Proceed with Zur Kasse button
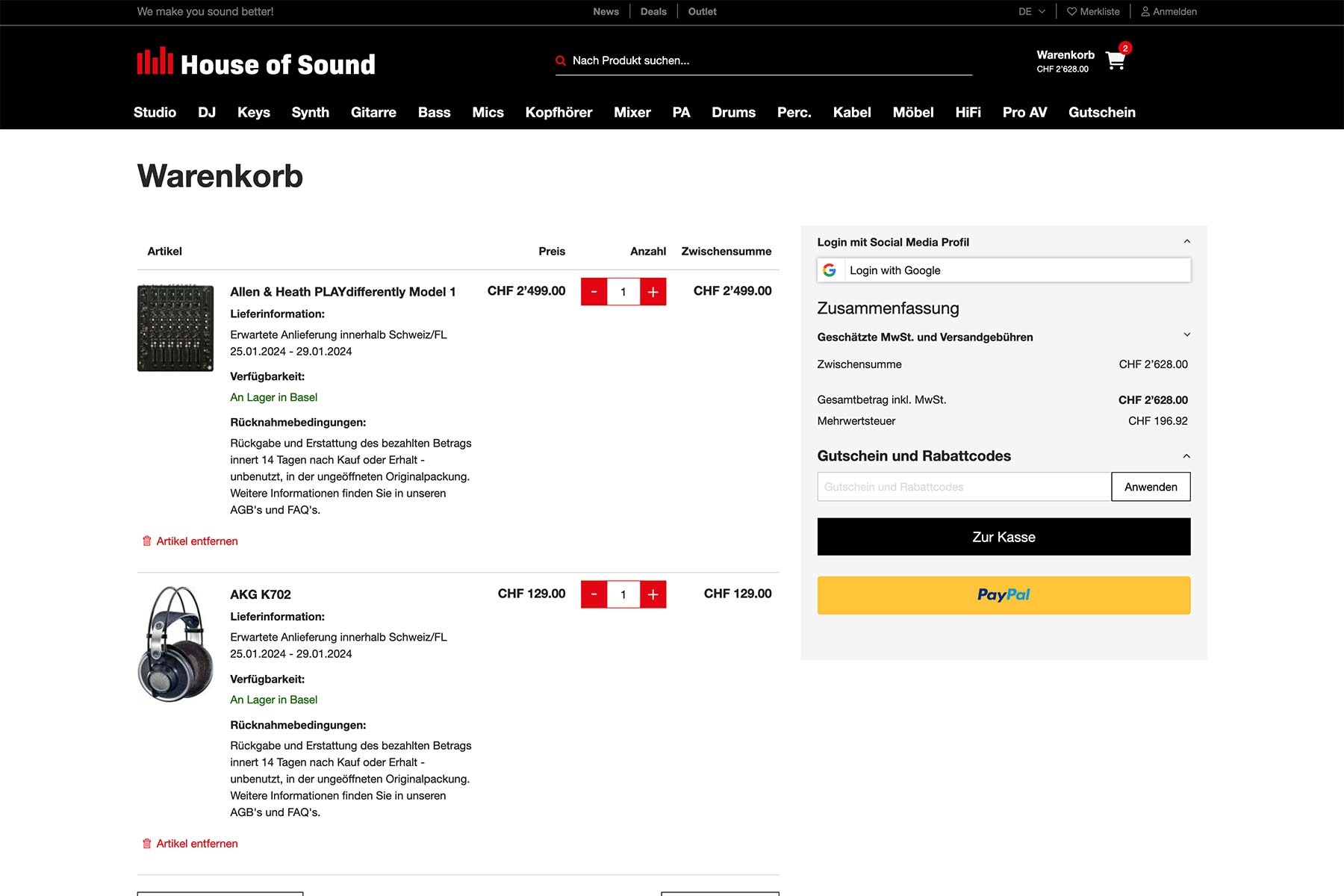Image resolution: width=1344 pixels, height=896 pixels. click(x=1004, y=537)
